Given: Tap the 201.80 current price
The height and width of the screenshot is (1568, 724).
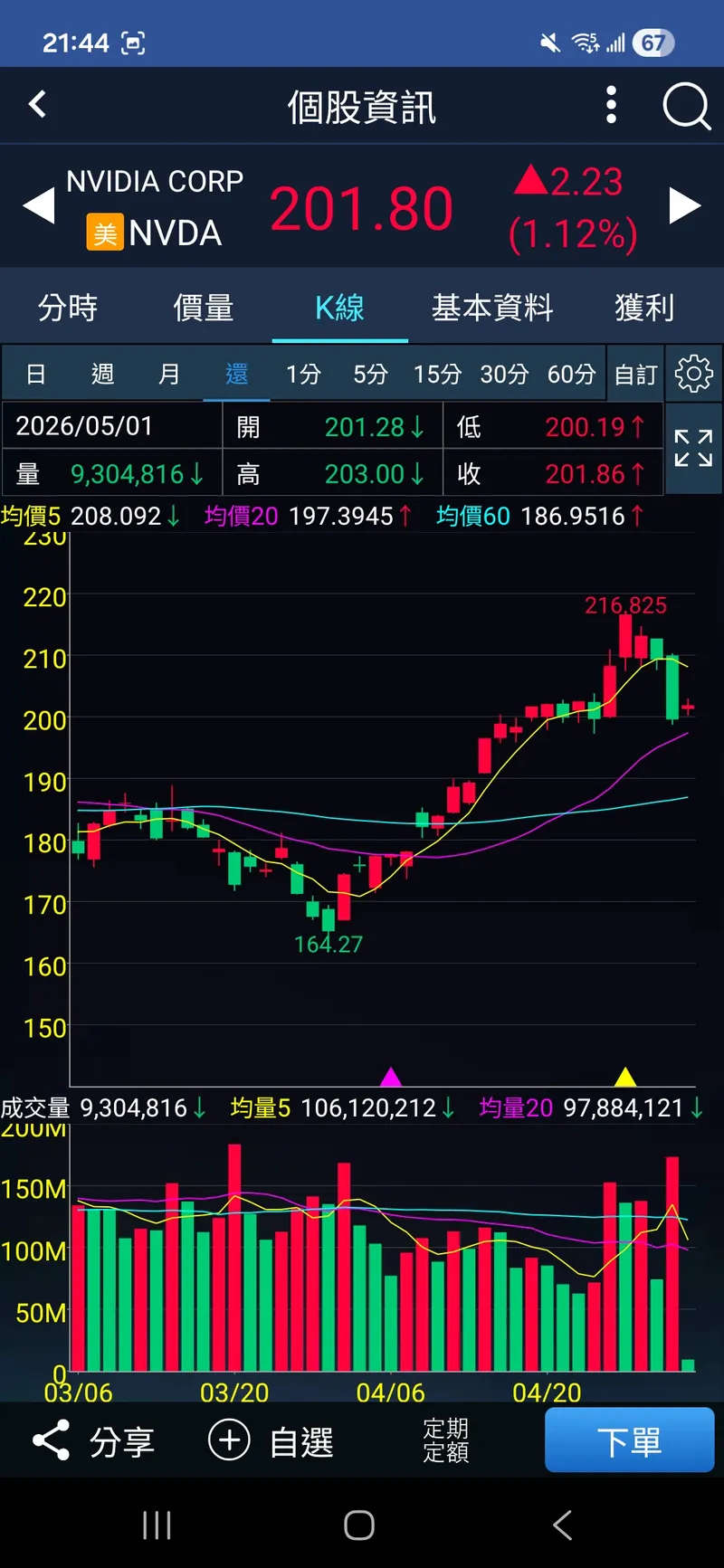Looking at the screenshot, I should (x=361, y=209).
